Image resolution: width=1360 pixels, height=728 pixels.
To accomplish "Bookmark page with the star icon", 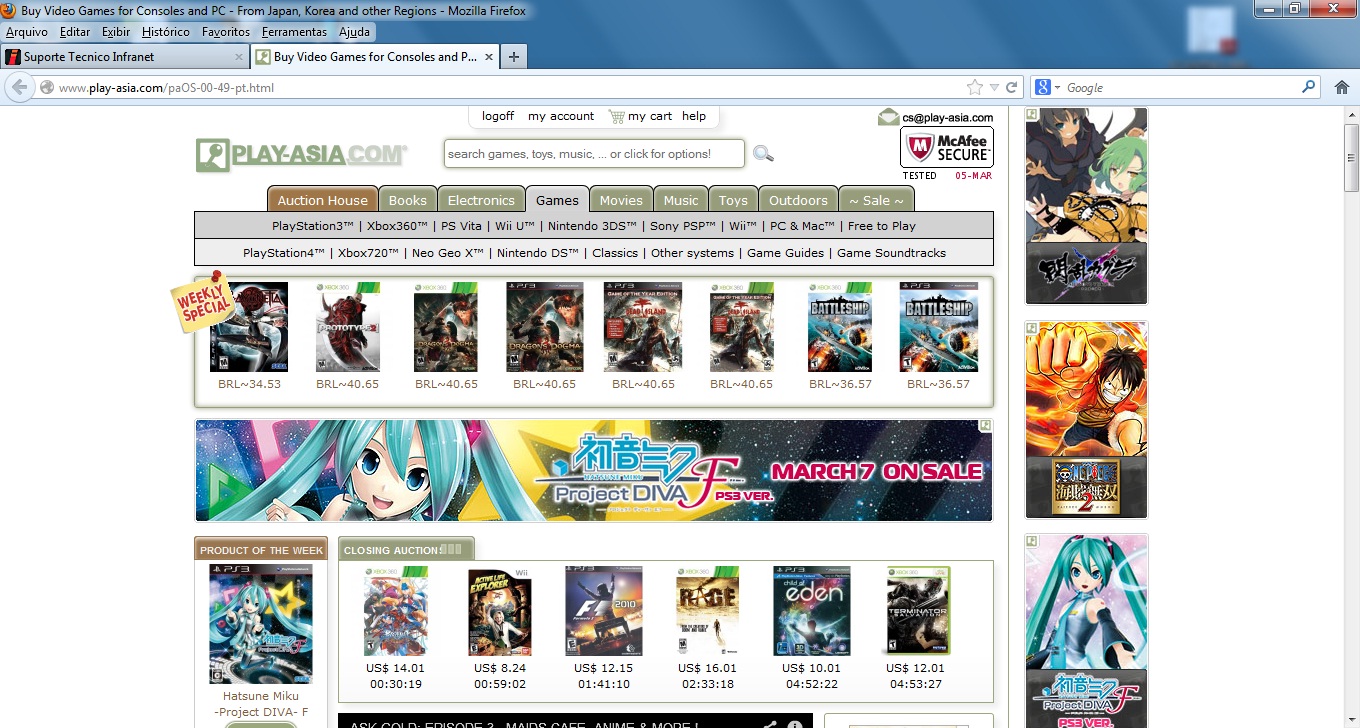I will point(975,88).
